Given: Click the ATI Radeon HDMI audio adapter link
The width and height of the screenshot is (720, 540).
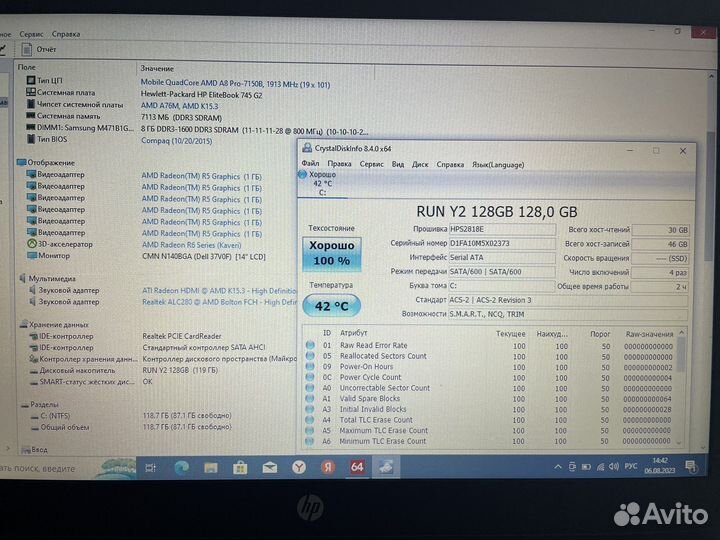Looking at the screenshot, I should click(x=219, y=290).
